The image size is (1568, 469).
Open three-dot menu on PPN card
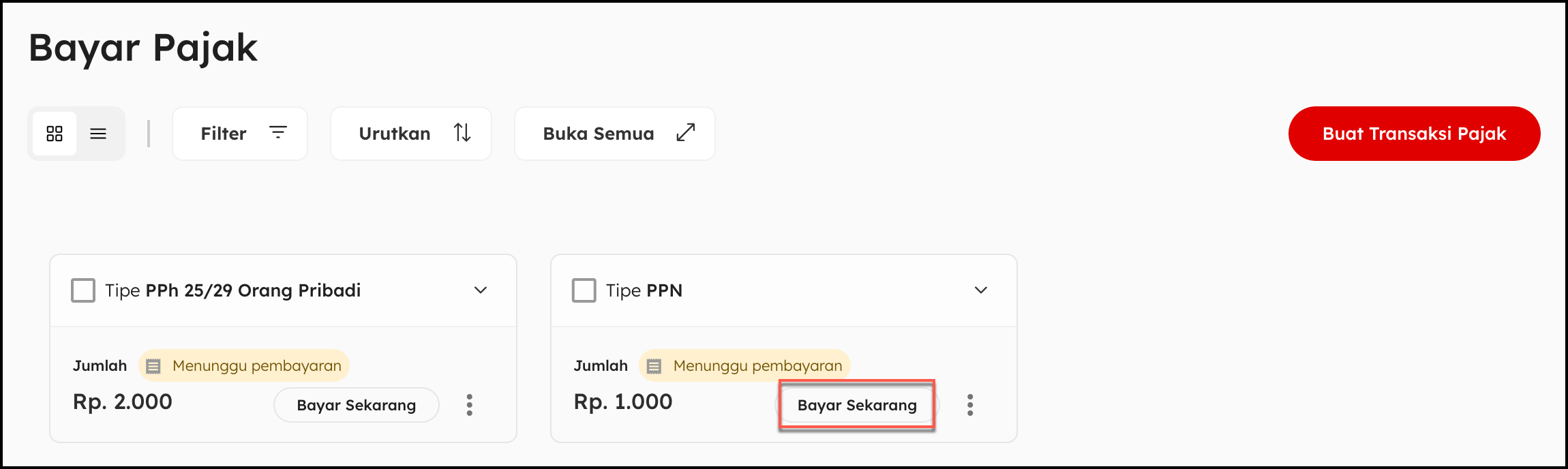(x=970, y=405)
